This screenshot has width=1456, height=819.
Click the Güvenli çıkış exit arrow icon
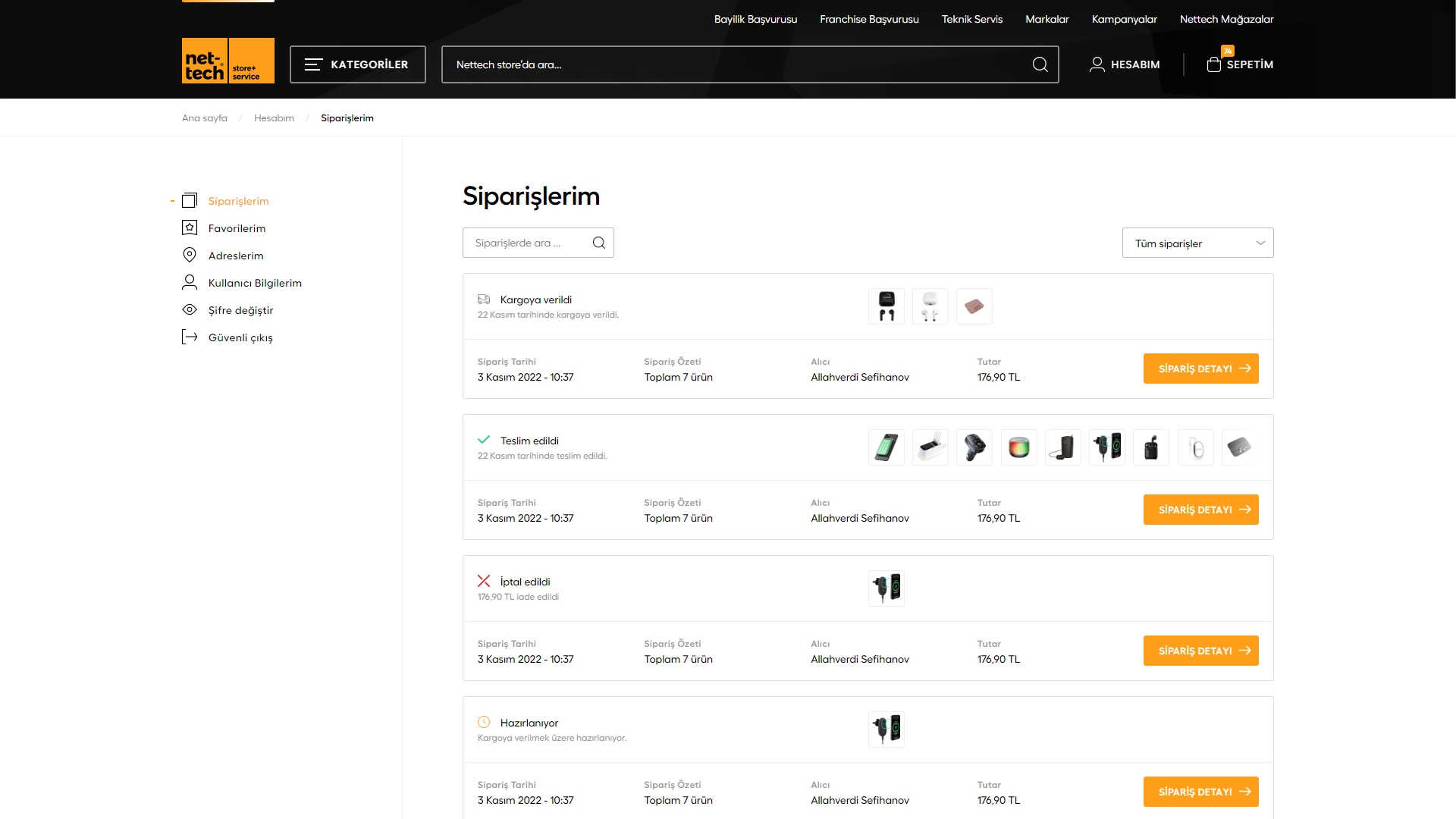190,337
